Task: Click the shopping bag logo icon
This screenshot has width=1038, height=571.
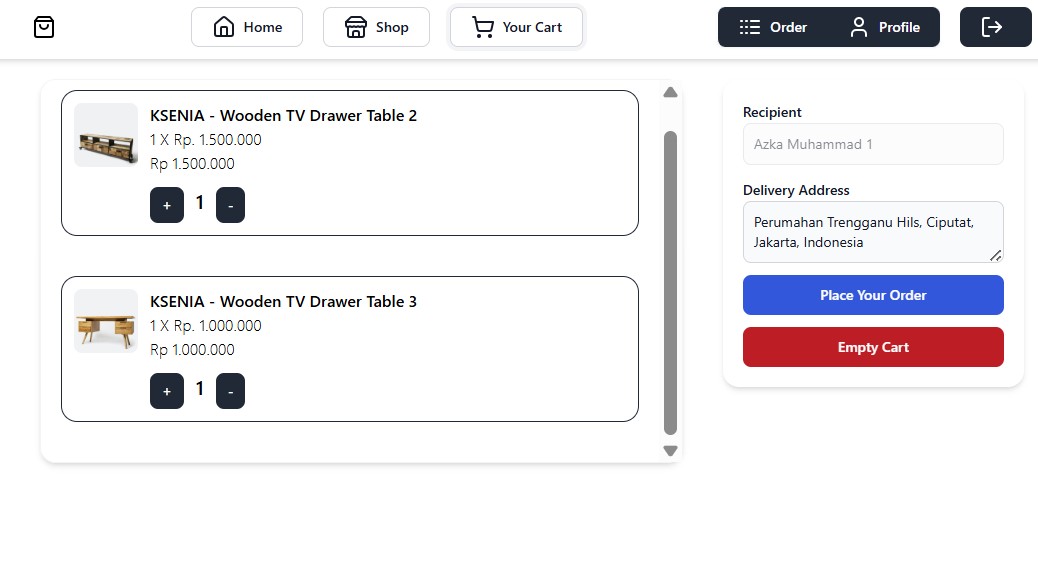Action: (44, 27)
